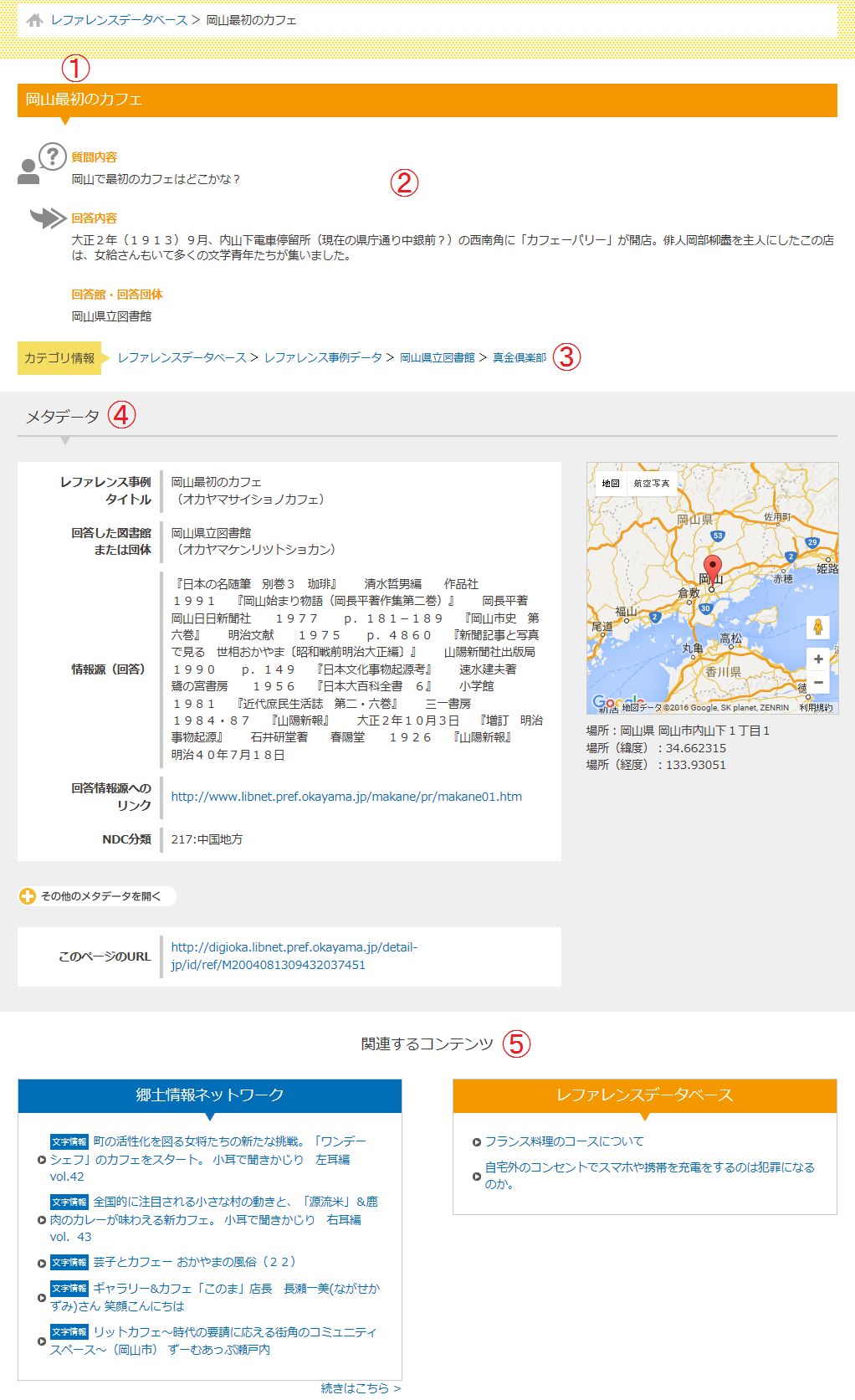
Task: Click the red map marker pin
Action: pyautogui.click(x=712, y=568)
